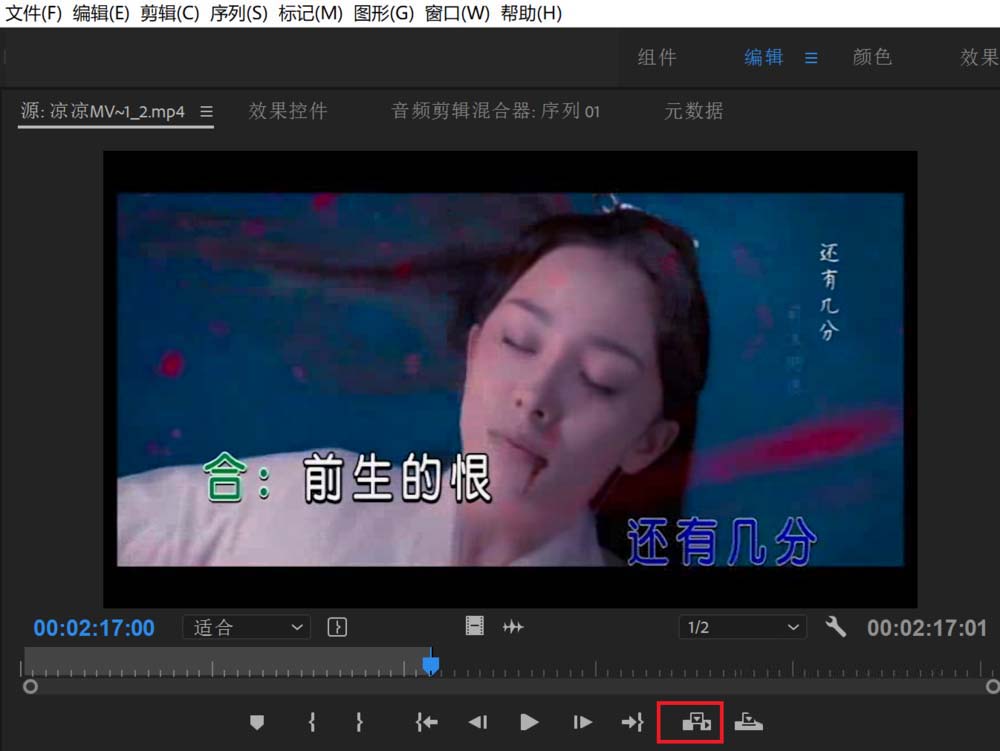
Task: Open the 元数据 panel tab
Action: click(x=694, y=111)
